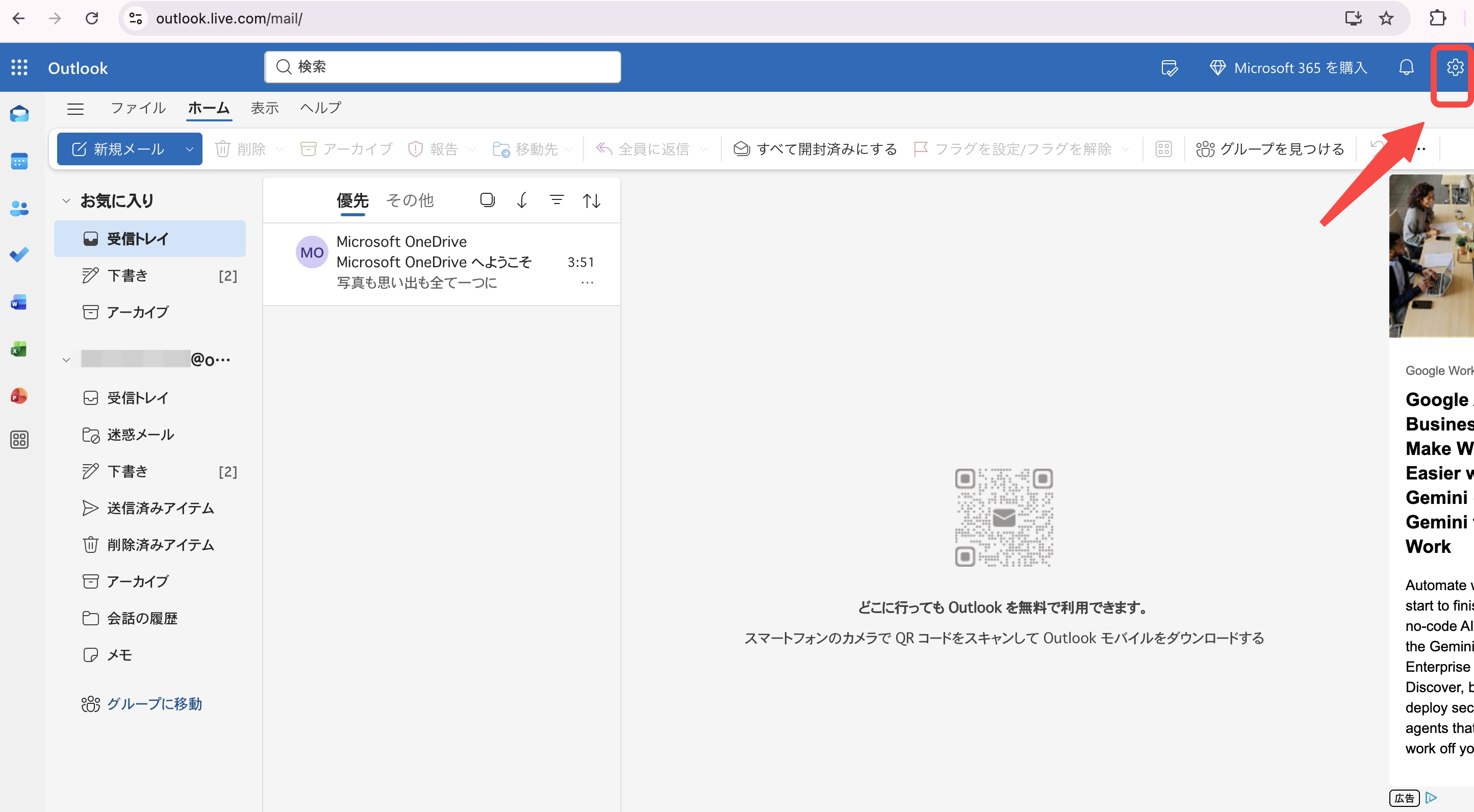Click select-all messages icon

pos(488,200)
